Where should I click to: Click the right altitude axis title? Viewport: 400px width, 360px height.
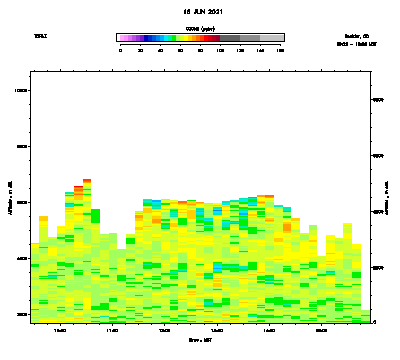click(387, 198)
